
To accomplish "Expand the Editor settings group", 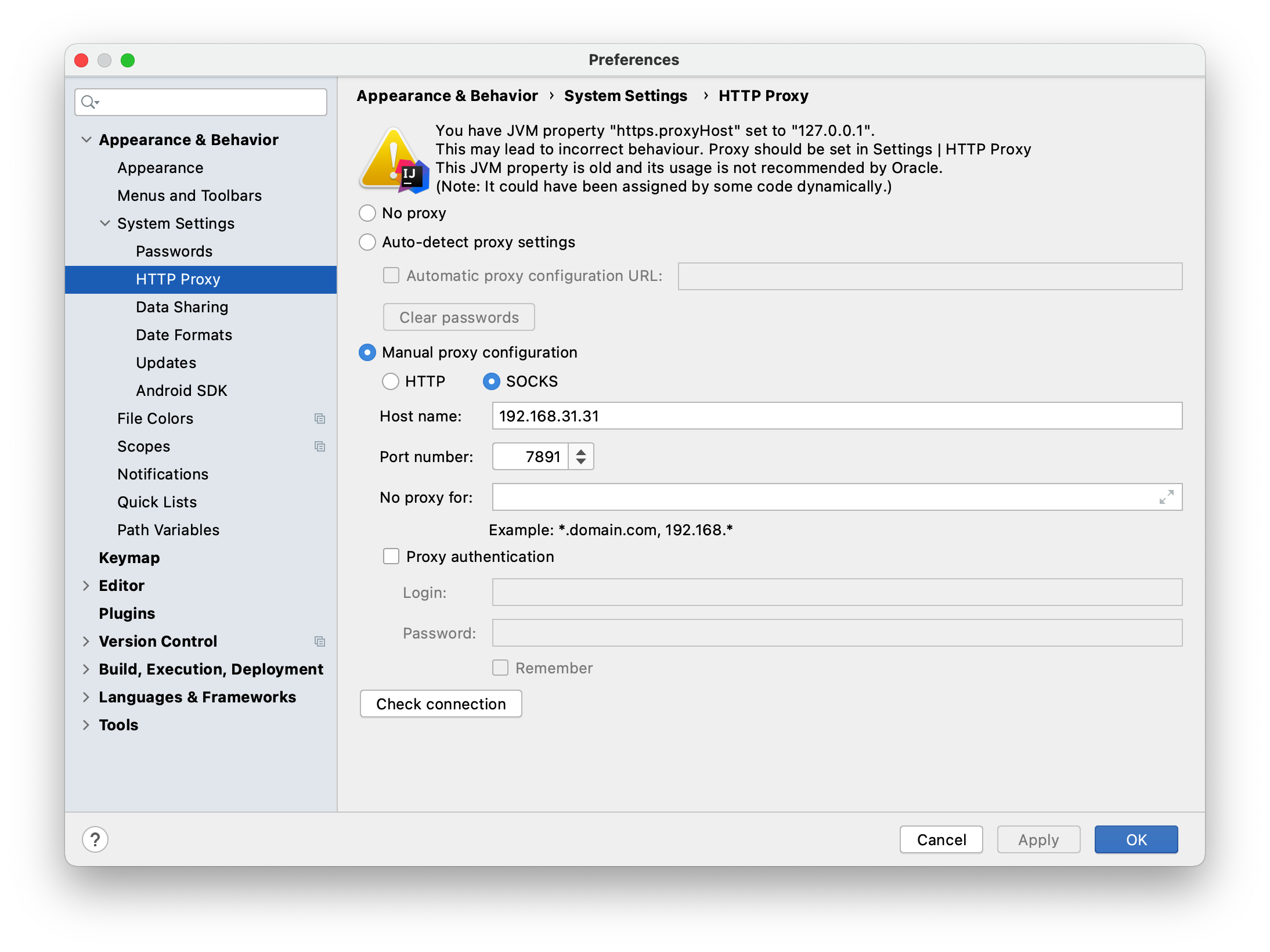I will [x=86, y=586].
